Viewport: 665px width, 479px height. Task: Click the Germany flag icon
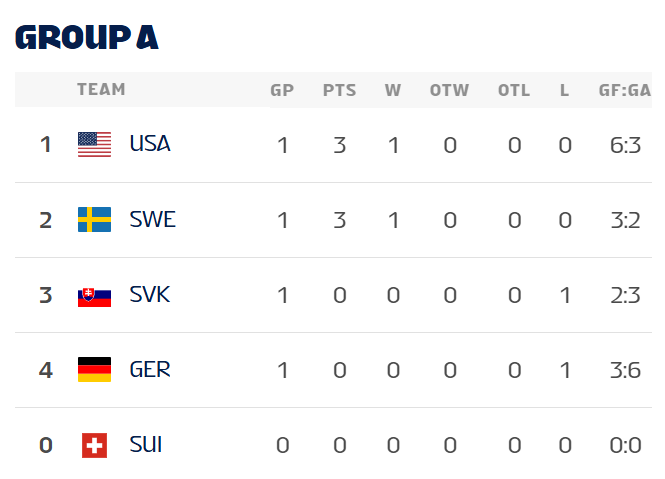[x=94, y=370]
